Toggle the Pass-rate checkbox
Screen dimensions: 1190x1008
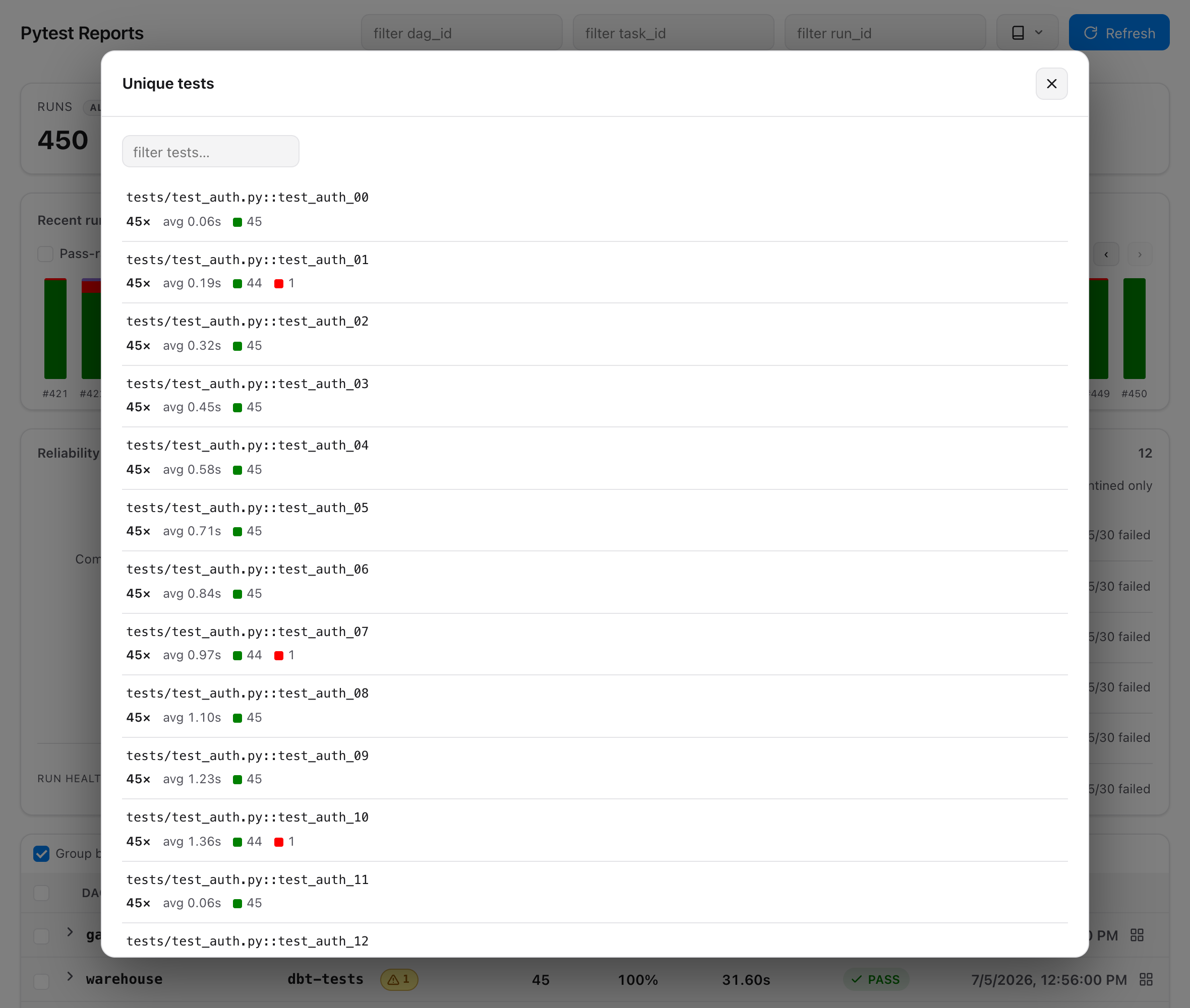tap(45, 254)
